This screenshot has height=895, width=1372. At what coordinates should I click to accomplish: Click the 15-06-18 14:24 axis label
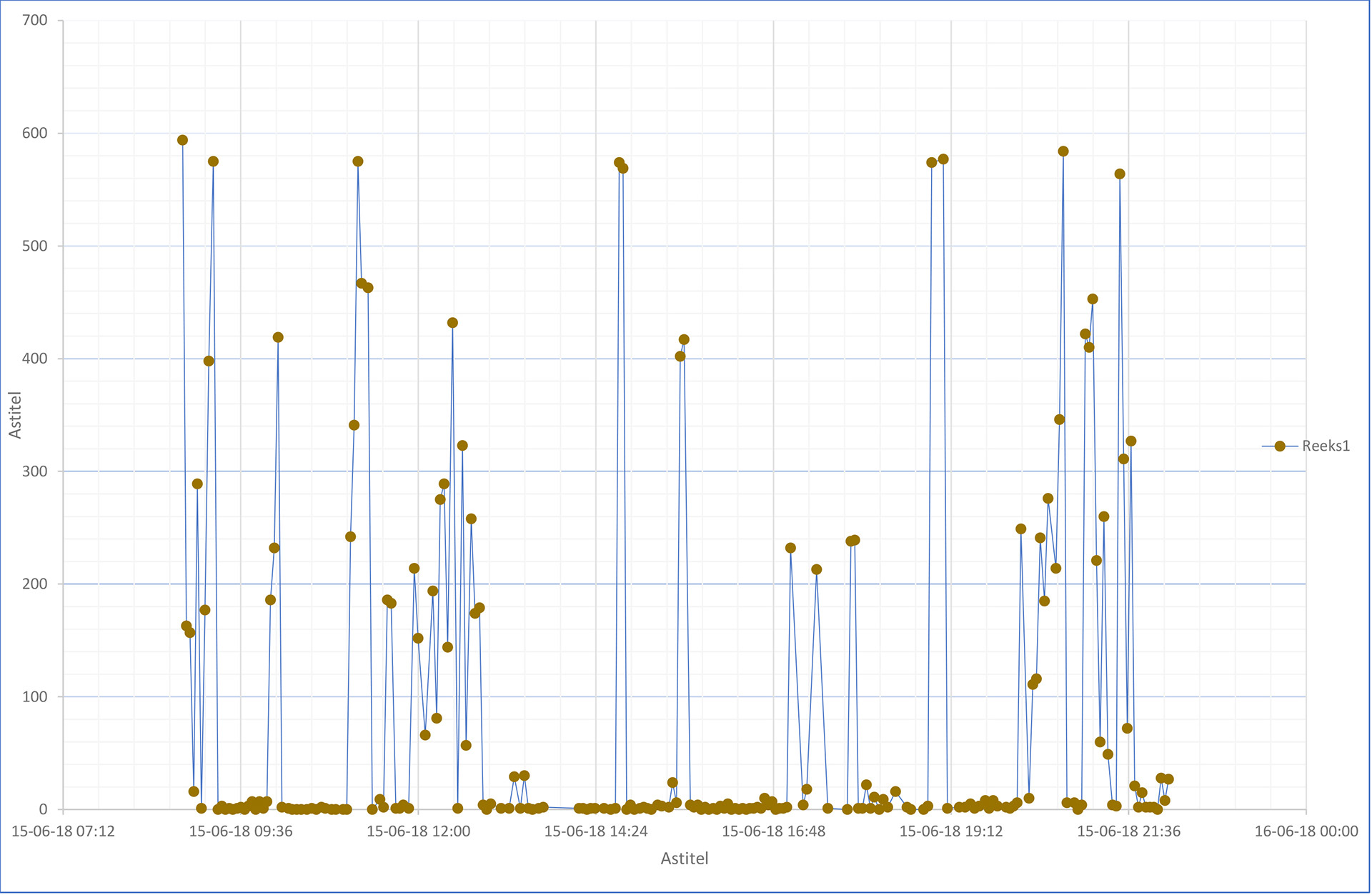[596, 832]
